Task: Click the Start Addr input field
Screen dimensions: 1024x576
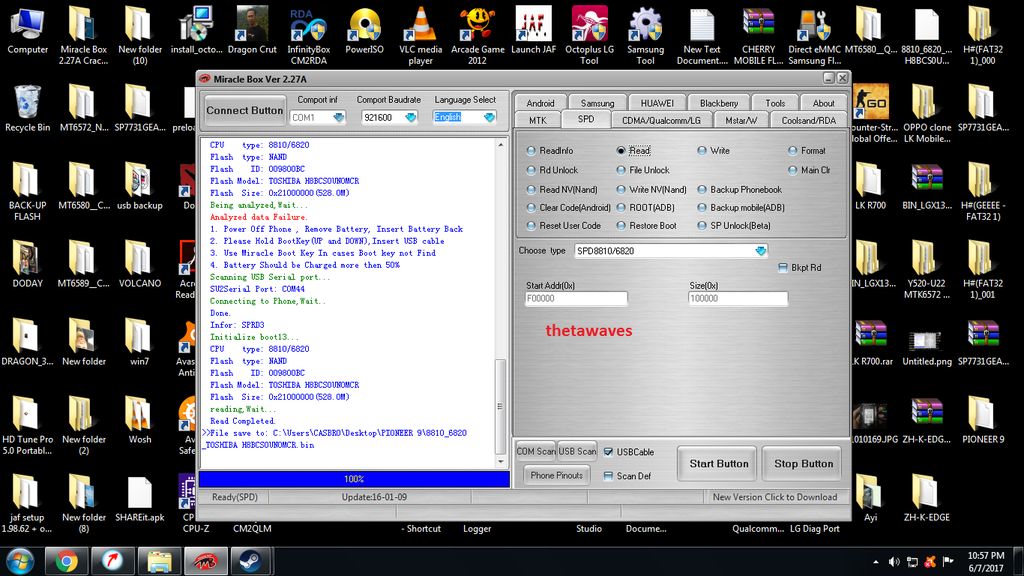Action: click(576, 298)
